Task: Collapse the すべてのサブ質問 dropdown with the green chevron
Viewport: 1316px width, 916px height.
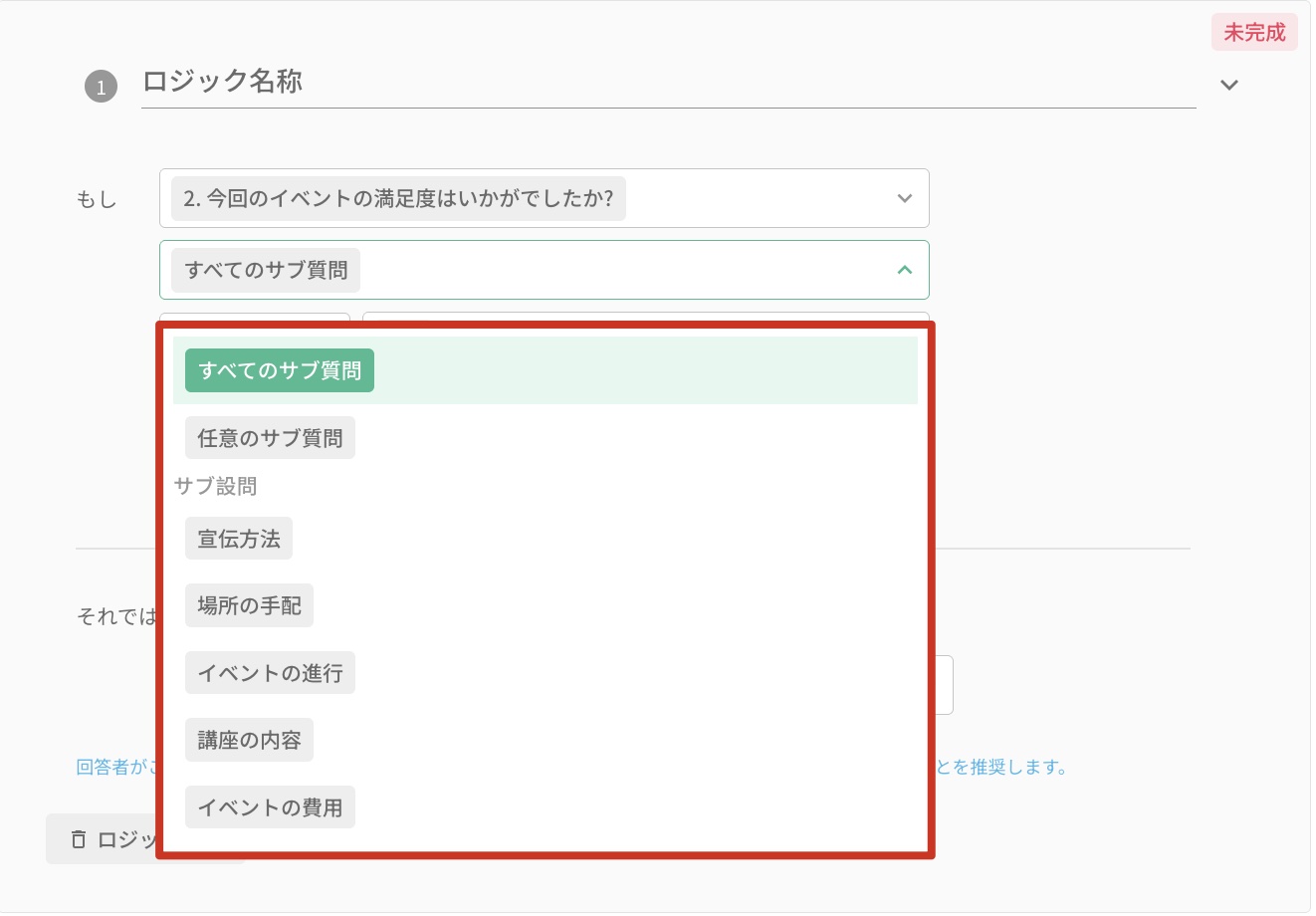Action: pos(905,270)
